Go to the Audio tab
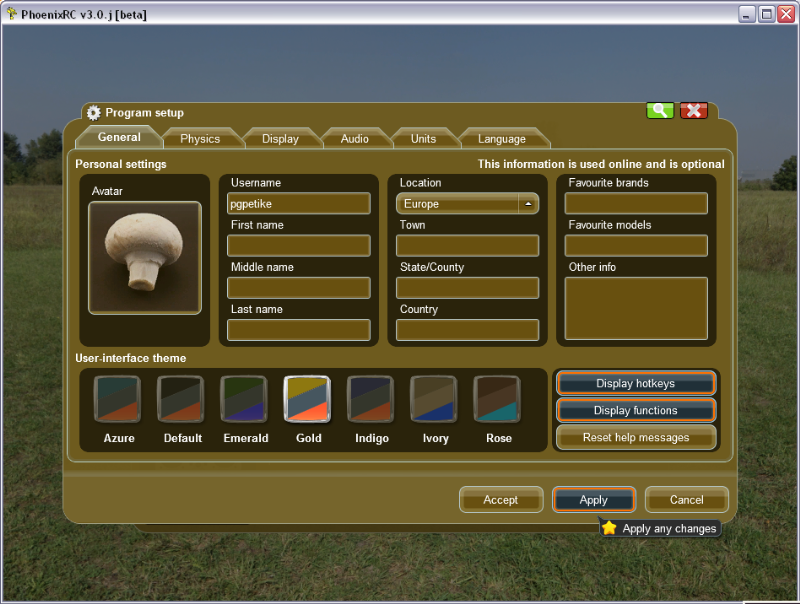800x604 pixels. click(354, 139)
